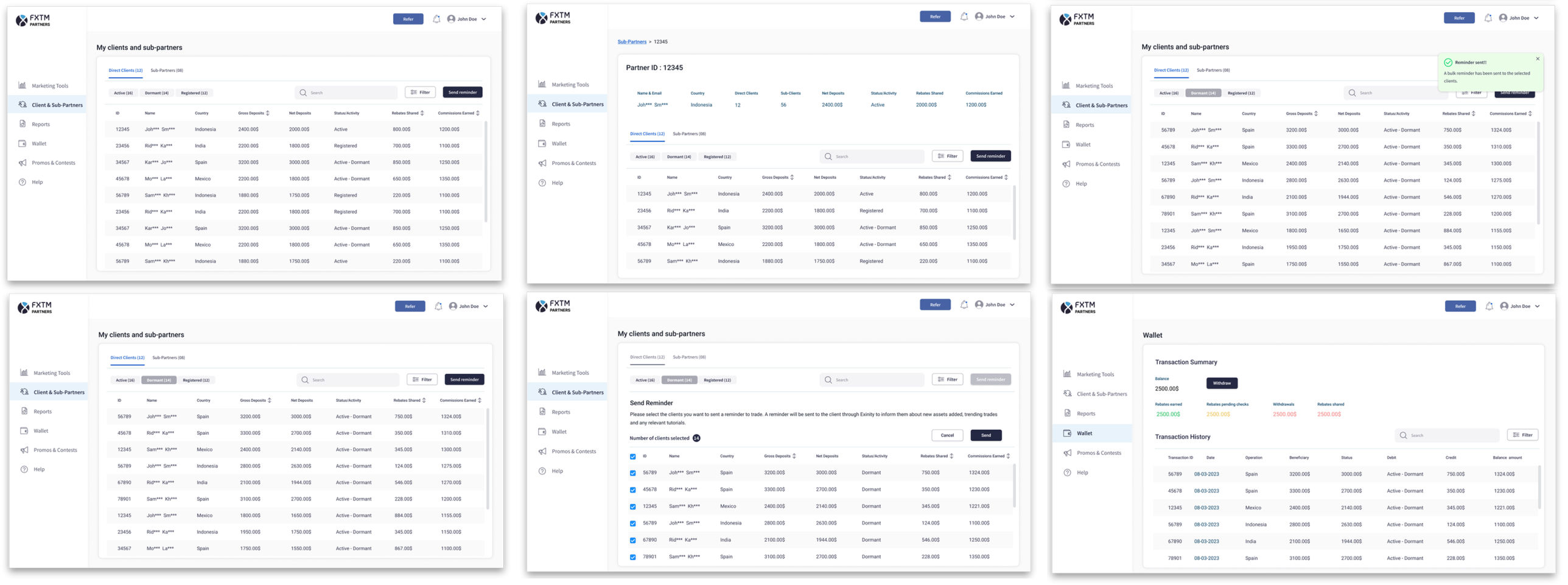Uncheck the 56789 Spain row in Send Reminder list
This screenshot has width=1568, height=585.
[633, 472]
